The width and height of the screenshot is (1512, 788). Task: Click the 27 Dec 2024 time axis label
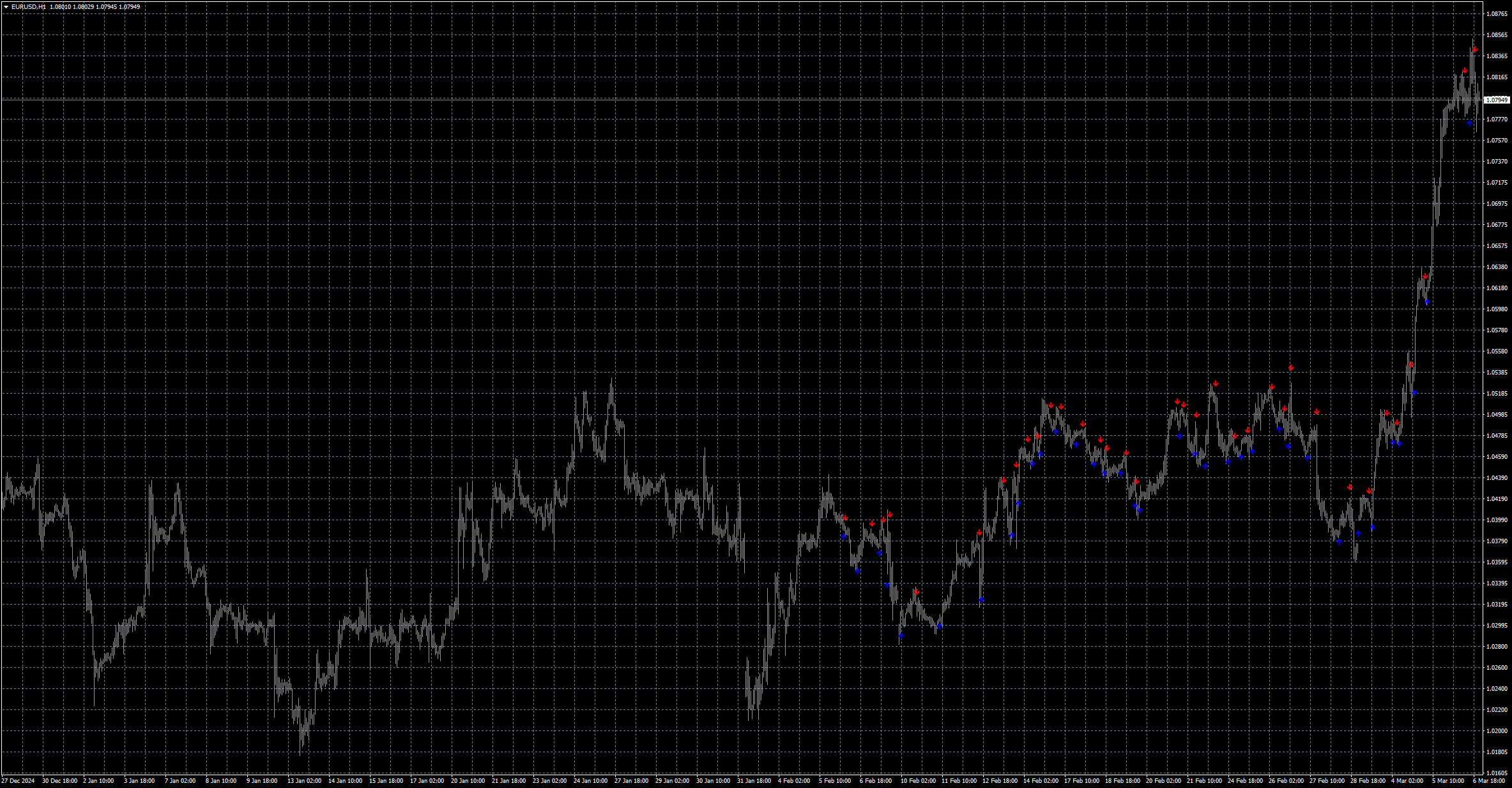pyautogui.click(x=18, y=781)
